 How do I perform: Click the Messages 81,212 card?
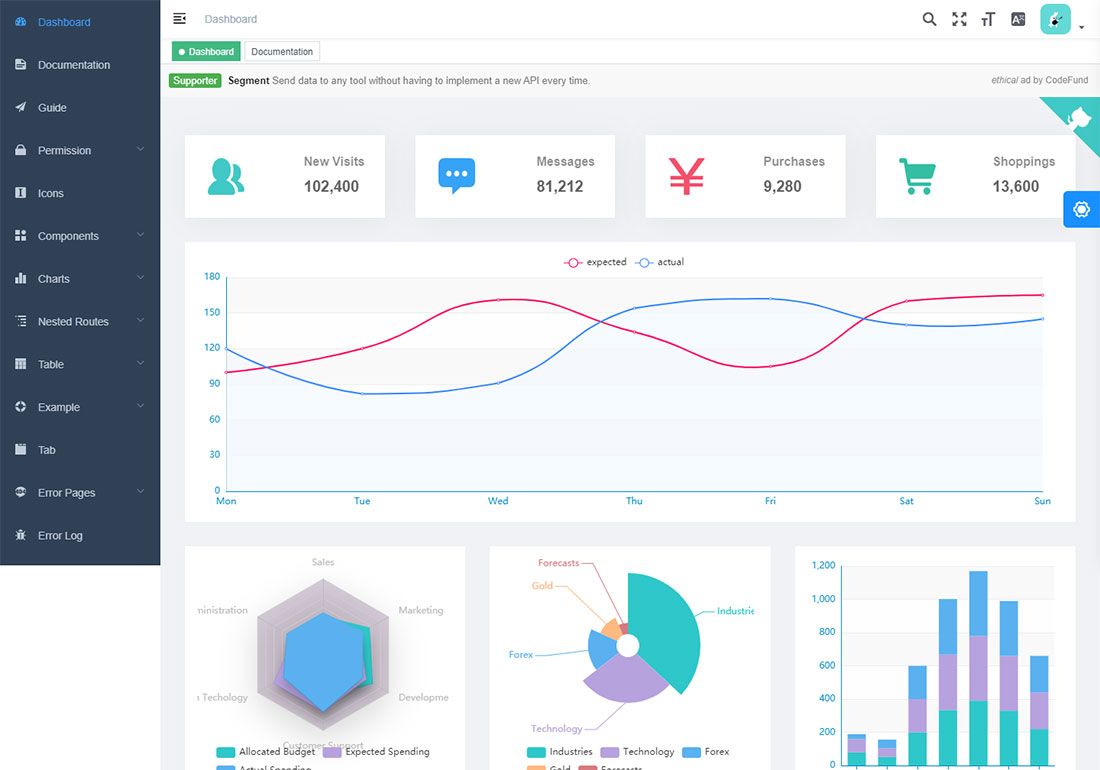tap(515, 176)
